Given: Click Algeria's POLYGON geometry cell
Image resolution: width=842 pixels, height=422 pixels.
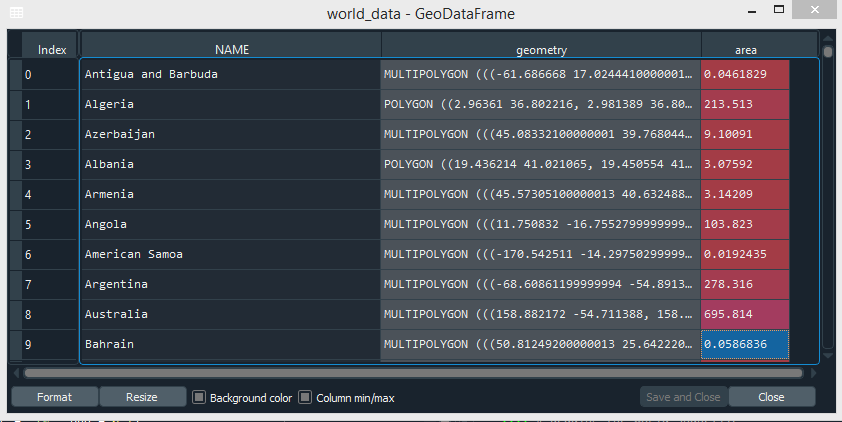Looking at the screenshot, I should [x=540, y=104].
